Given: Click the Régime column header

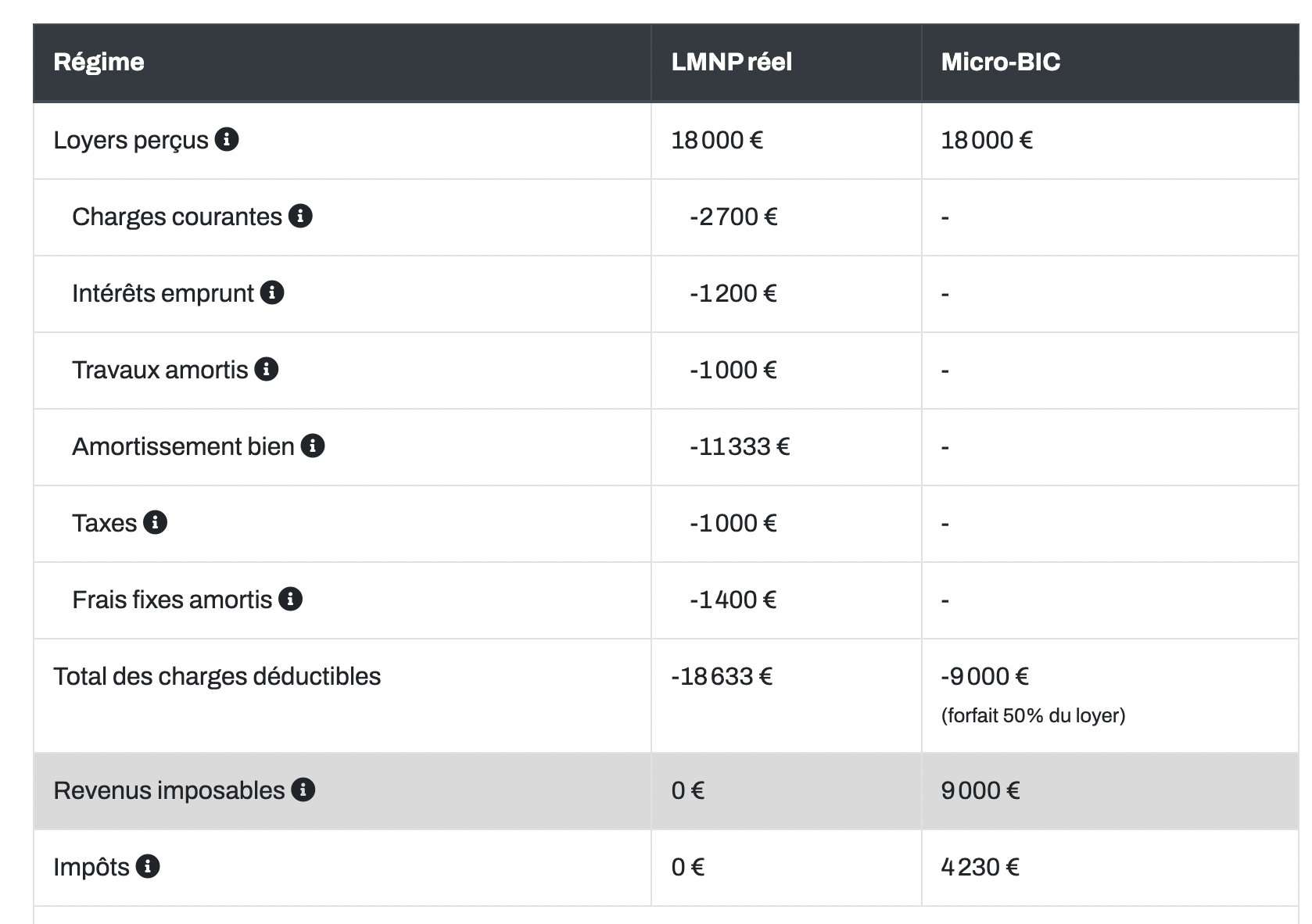Looking at the screenshot, I should (x=342, y=63).
